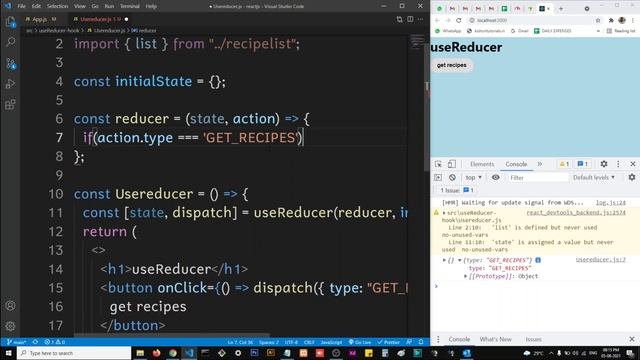Image resolution: width=640 pixels, height=360 pixels.
Task: Expand the [[Prototype]]: Object entry
Action: [x=466, y=276]
